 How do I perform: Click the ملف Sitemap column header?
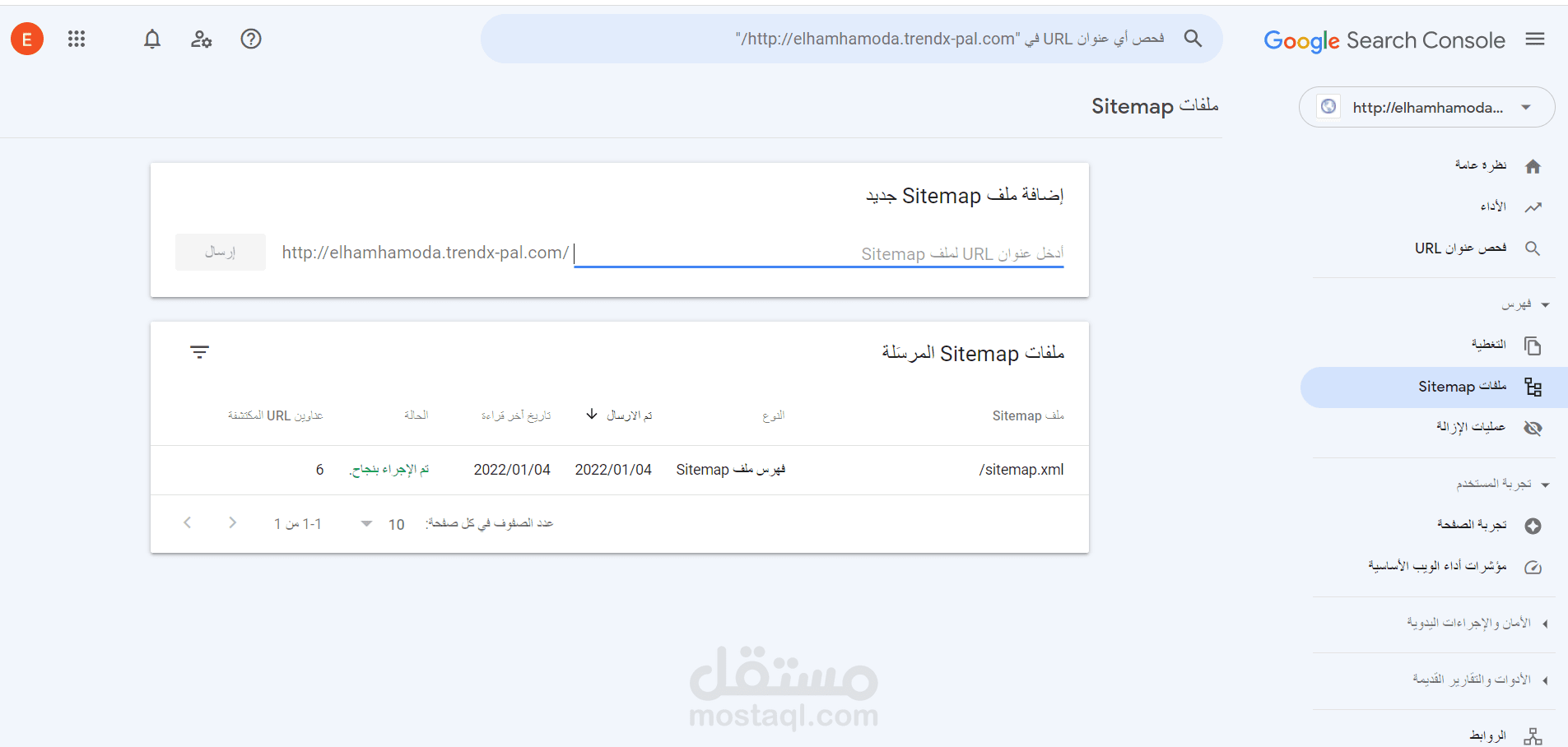[x=1028, y=415]
